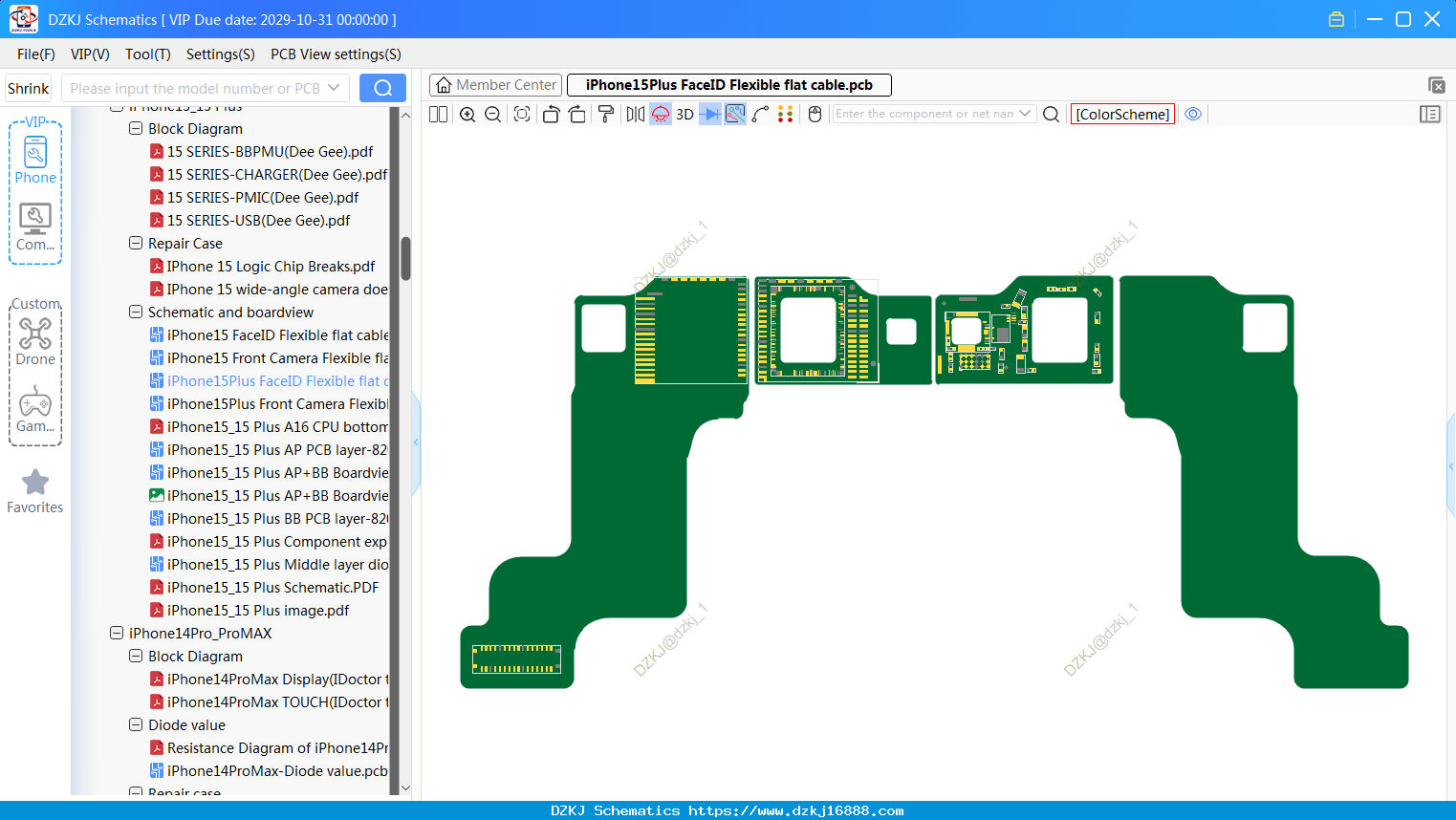Open the Tool(T) menu
This screenshot has width=1456, height=820.
[x=148, y=54]
